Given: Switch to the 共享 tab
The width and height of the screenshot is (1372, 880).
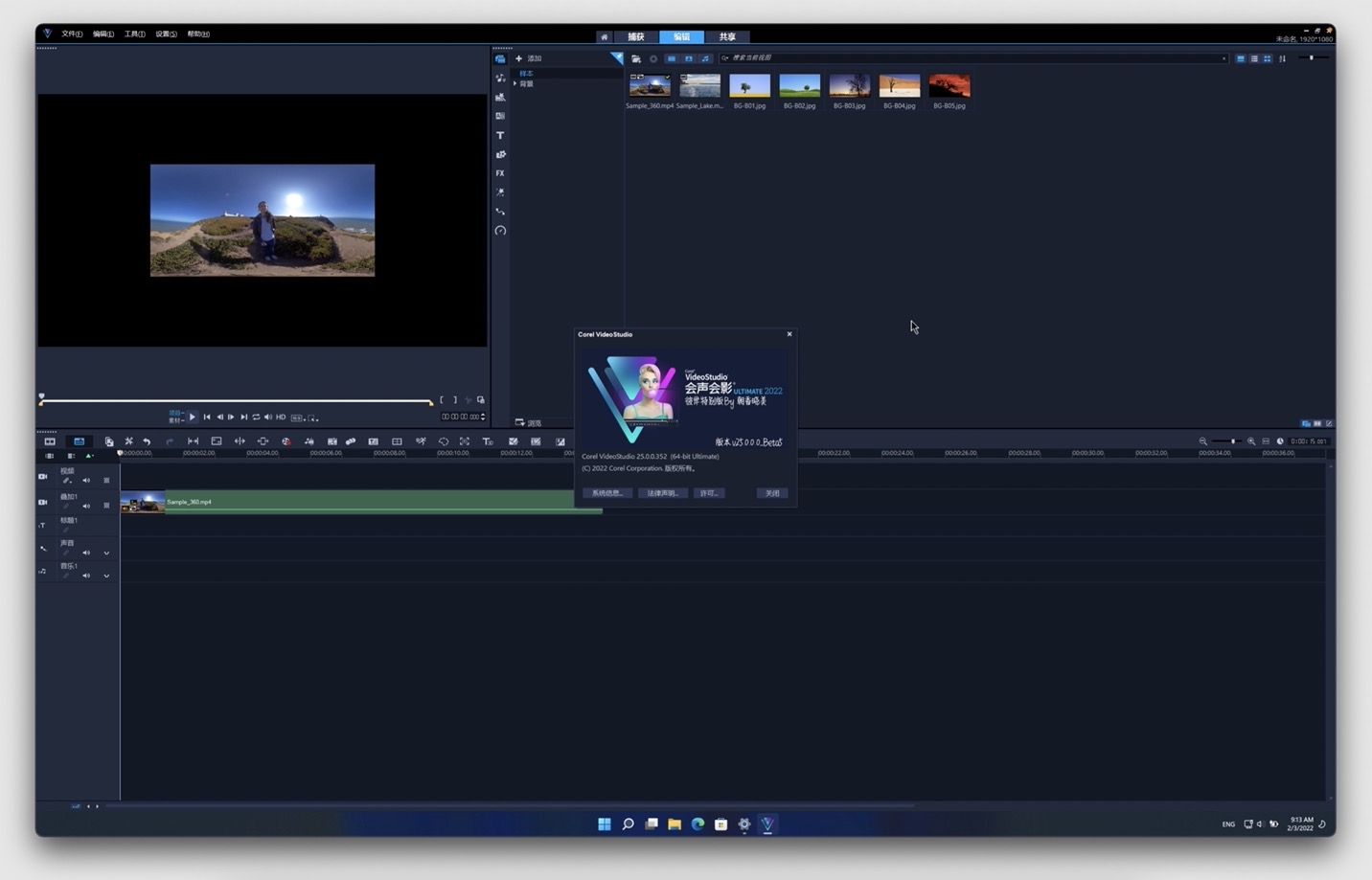Looking at the screenshot, I should point(727,36).
